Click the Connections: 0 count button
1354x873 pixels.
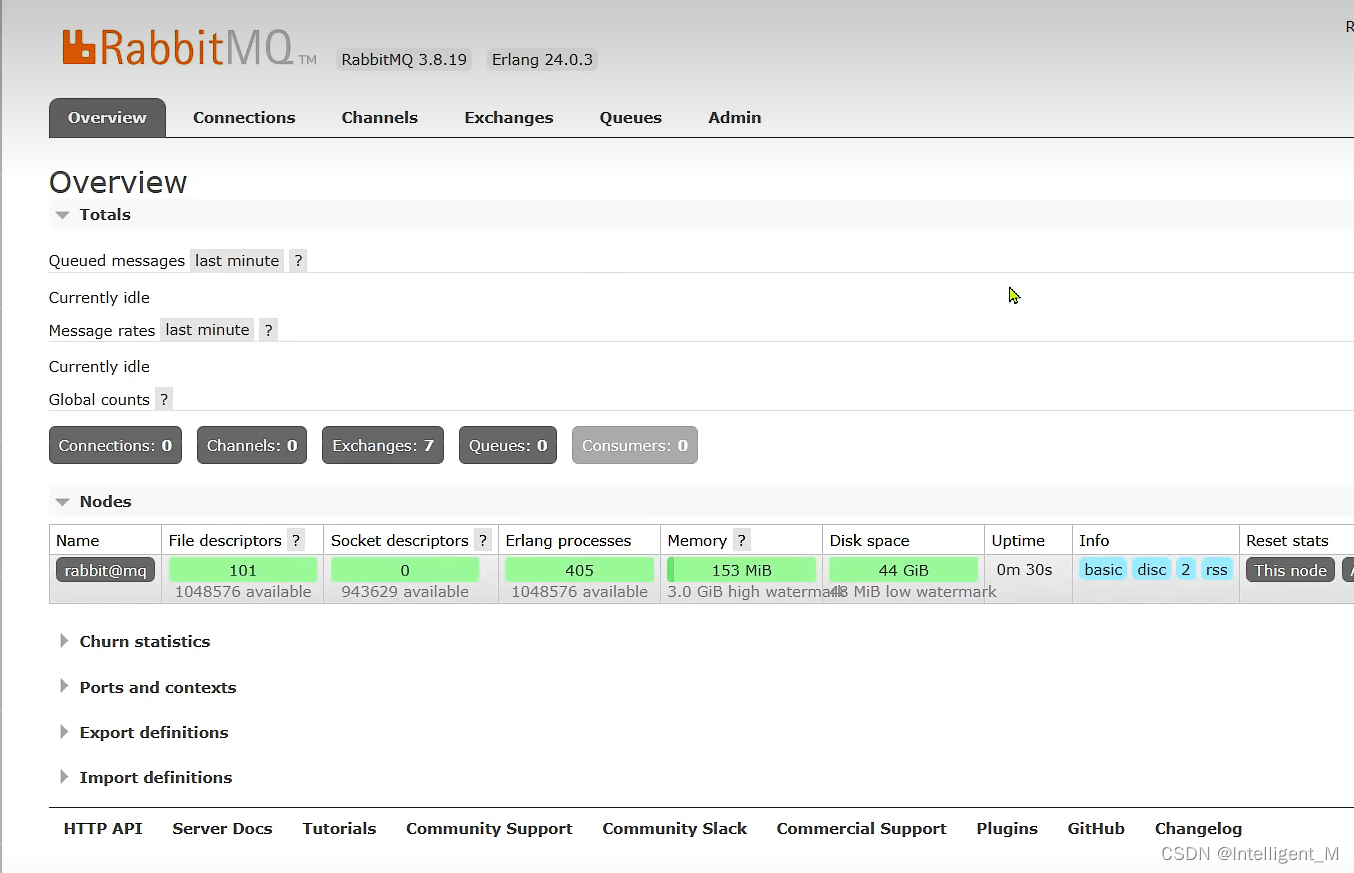point(115,446)
